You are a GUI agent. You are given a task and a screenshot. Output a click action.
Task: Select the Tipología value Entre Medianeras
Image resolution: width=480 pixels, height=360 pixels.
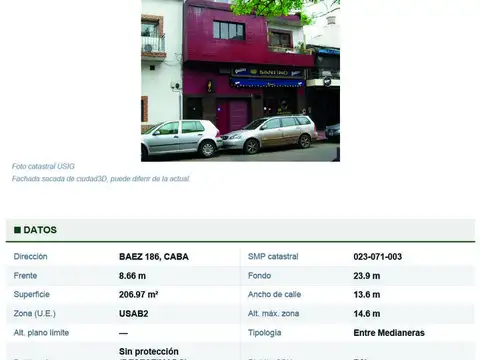pyautogui.click(x=389, y=333)
